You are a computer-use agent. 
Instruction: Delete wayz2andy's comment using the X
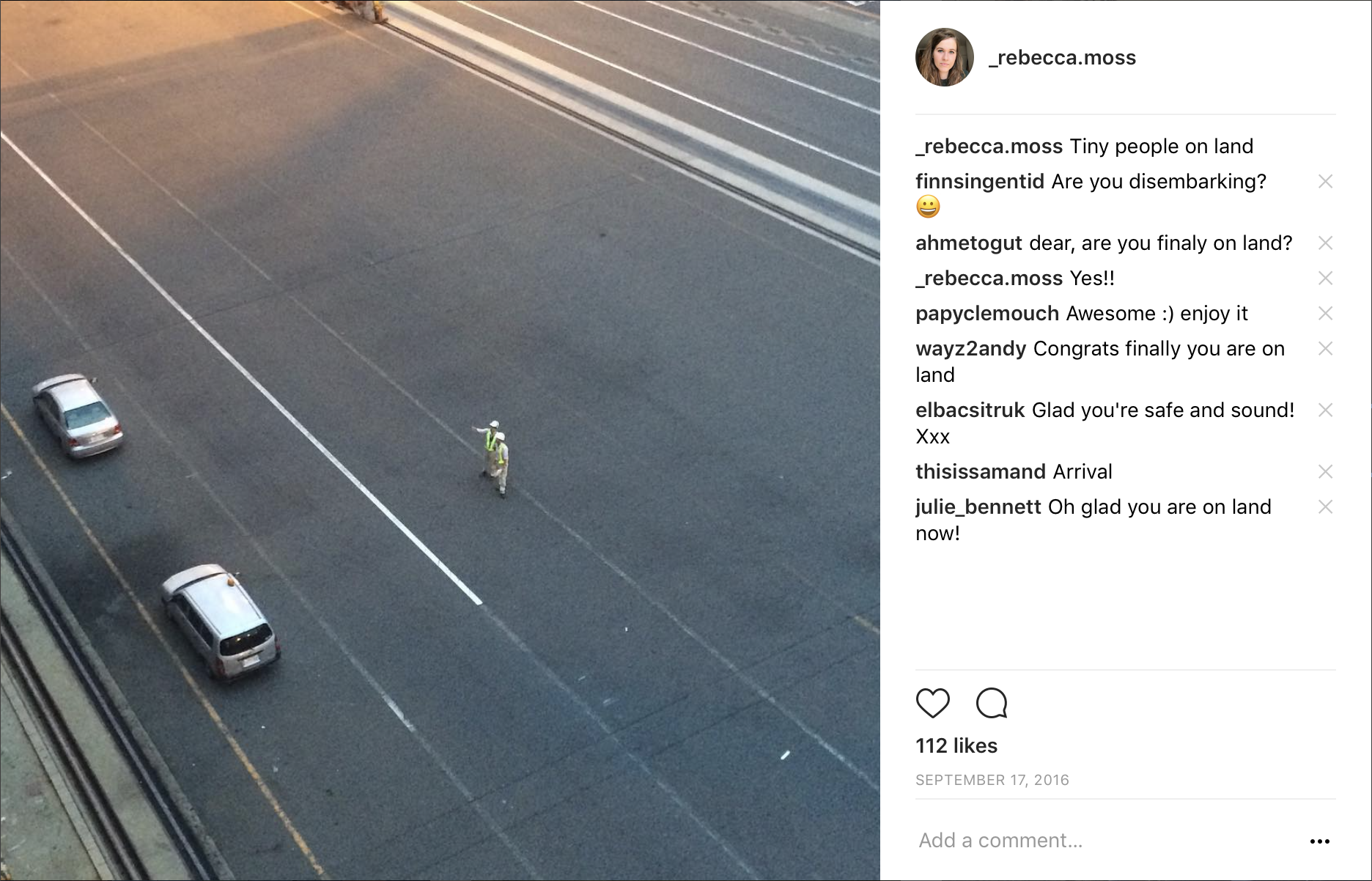point(1325,349)
